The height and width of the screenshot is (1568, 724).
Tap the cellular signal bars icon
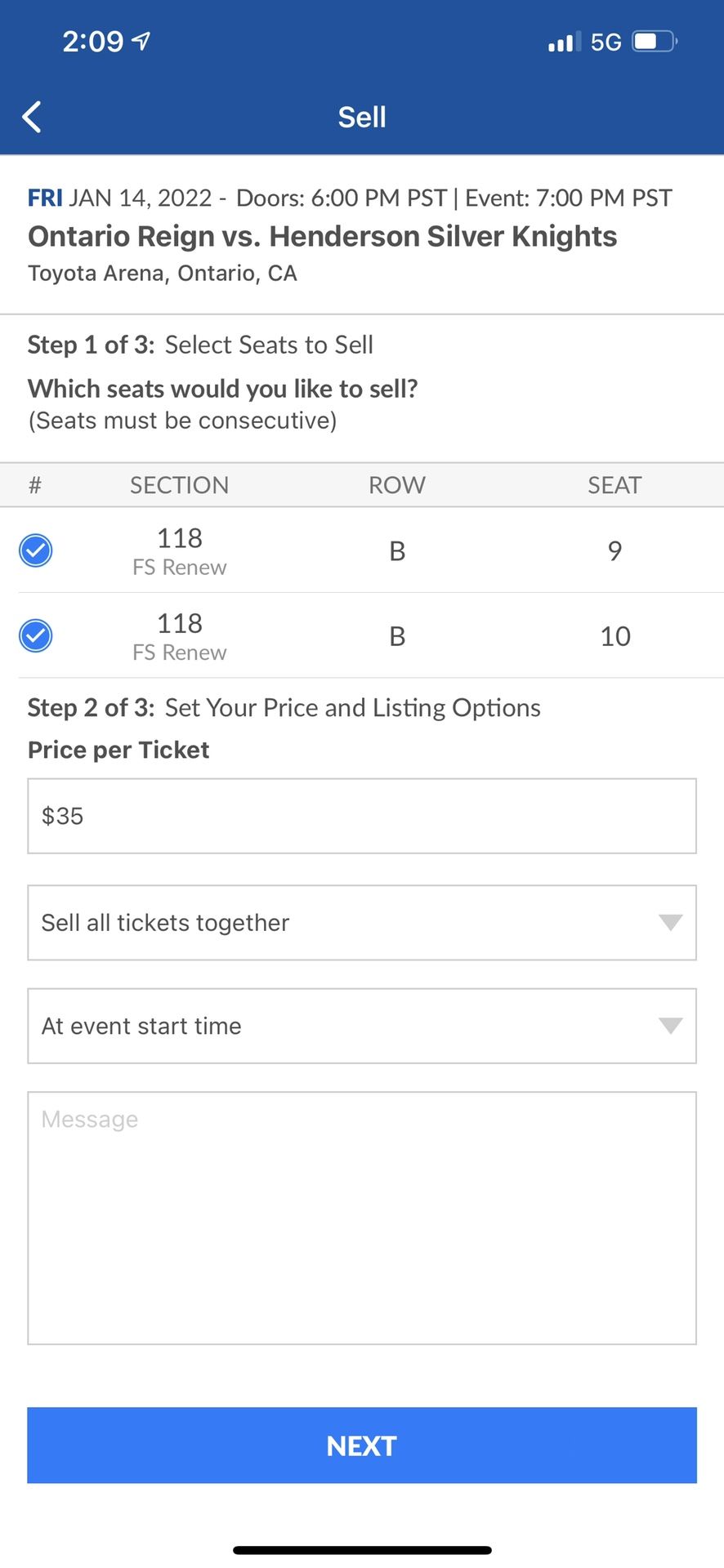[x=564, y=41]
